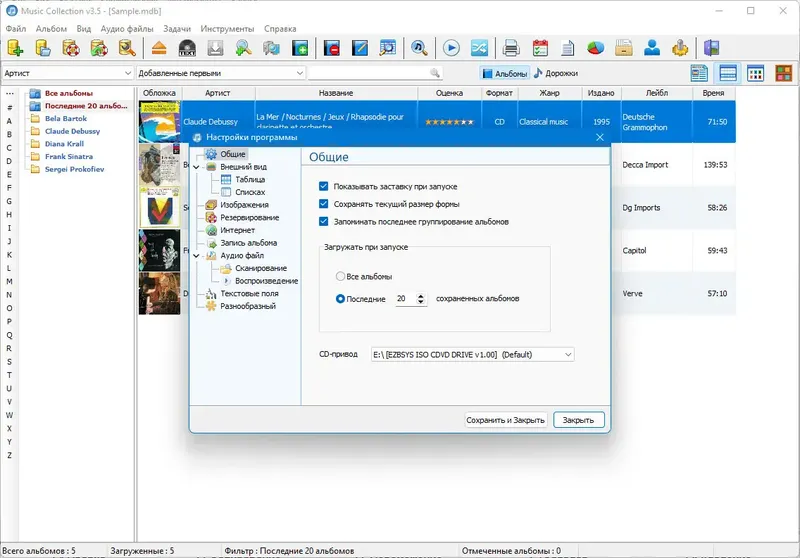Toggle 'Сохранять текущий размер формы' checkbox

[323, 204]
